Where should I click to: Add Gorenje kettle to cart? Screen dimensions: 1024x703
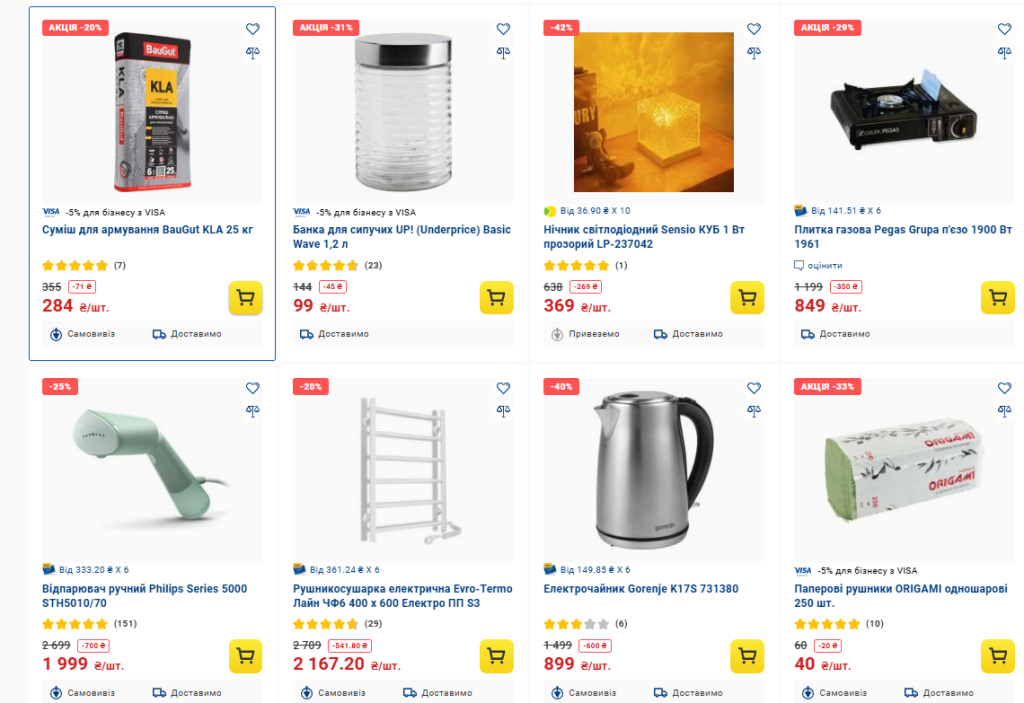747,656
